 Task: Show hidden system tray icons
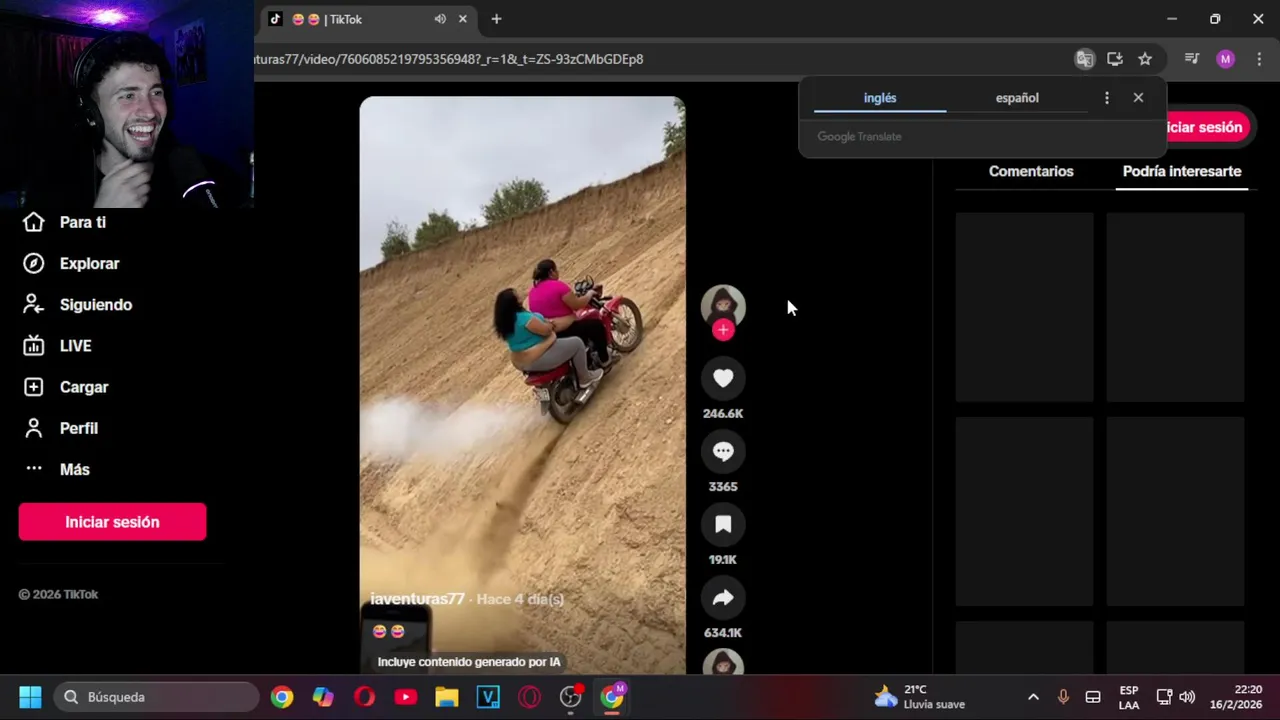click(x=1033, y=697)
